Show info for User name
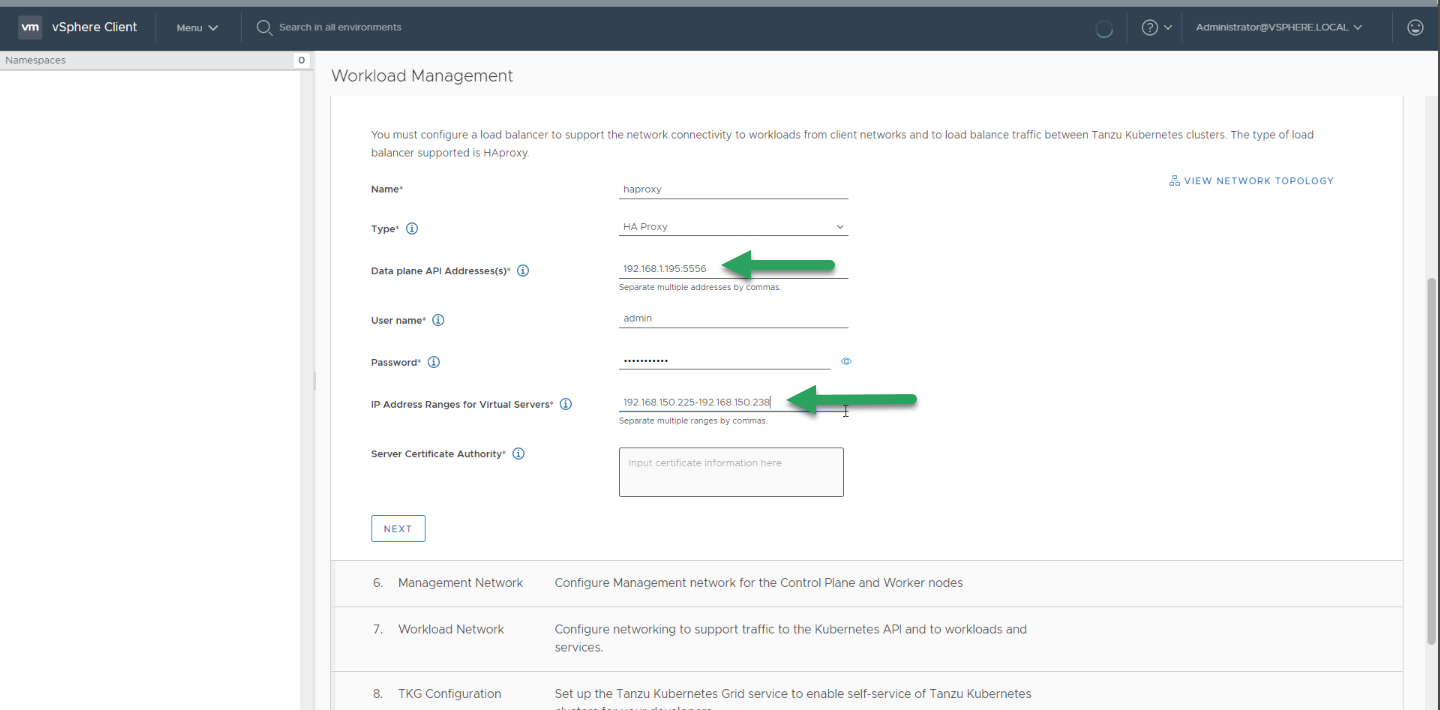The width and height of the screenshot is (1440, 710). tap(438, 321)
